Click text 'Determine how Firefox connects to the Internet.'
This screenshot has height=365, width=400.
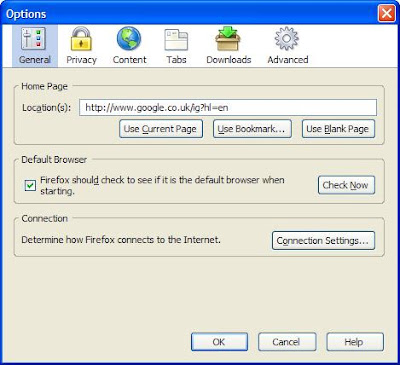point(121,240)
